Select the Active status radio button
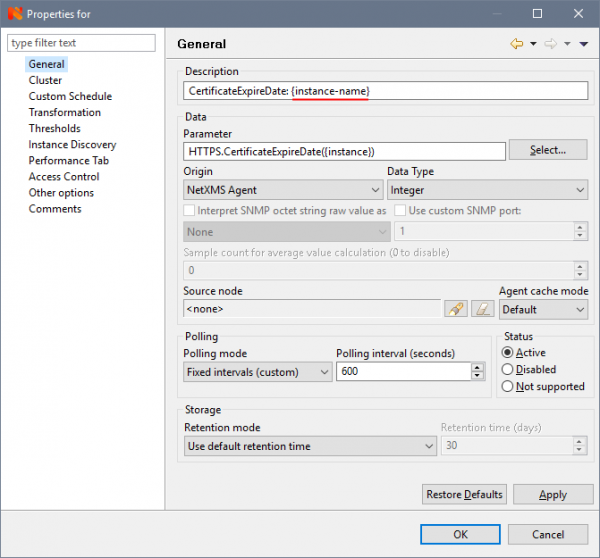The width and height of the screenshot is (600, 558). (508, 353)
